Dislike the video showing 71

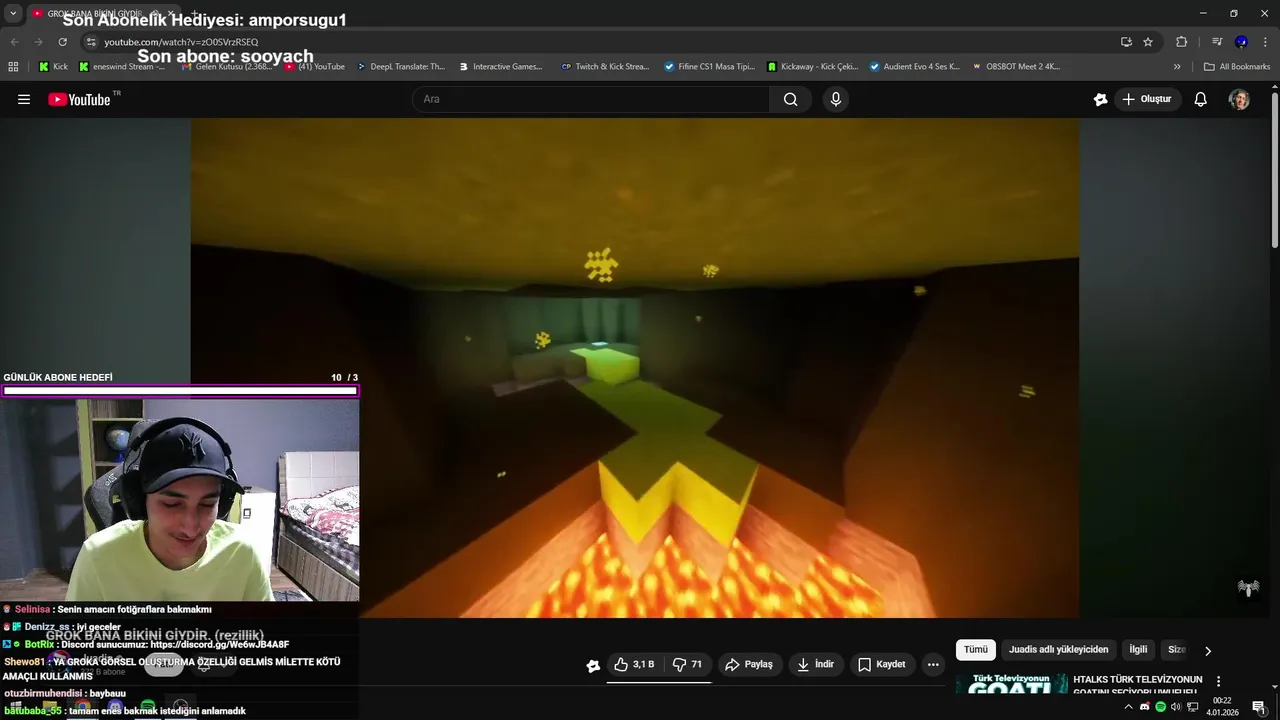point(687,664)
